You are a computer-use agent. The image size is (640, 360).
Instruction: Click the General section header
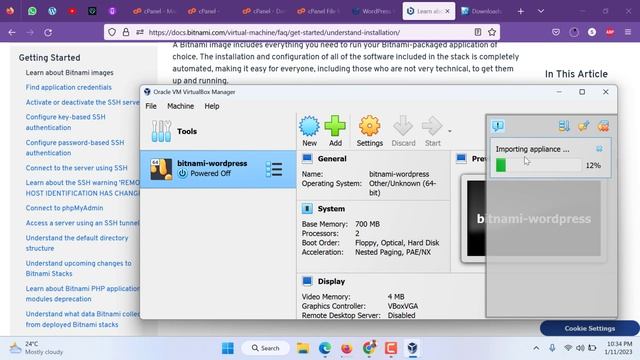click(332, 159)
